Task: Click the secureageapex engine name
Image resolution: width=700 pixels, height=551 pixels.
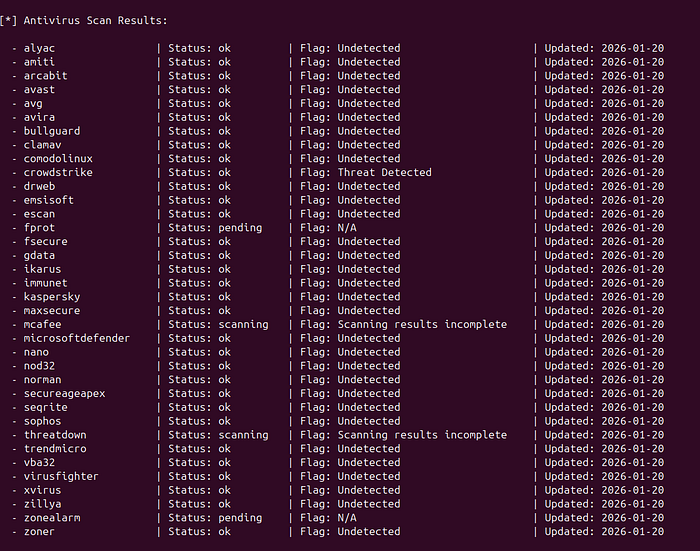Action: pyautogui.click(x=64, y=394)
